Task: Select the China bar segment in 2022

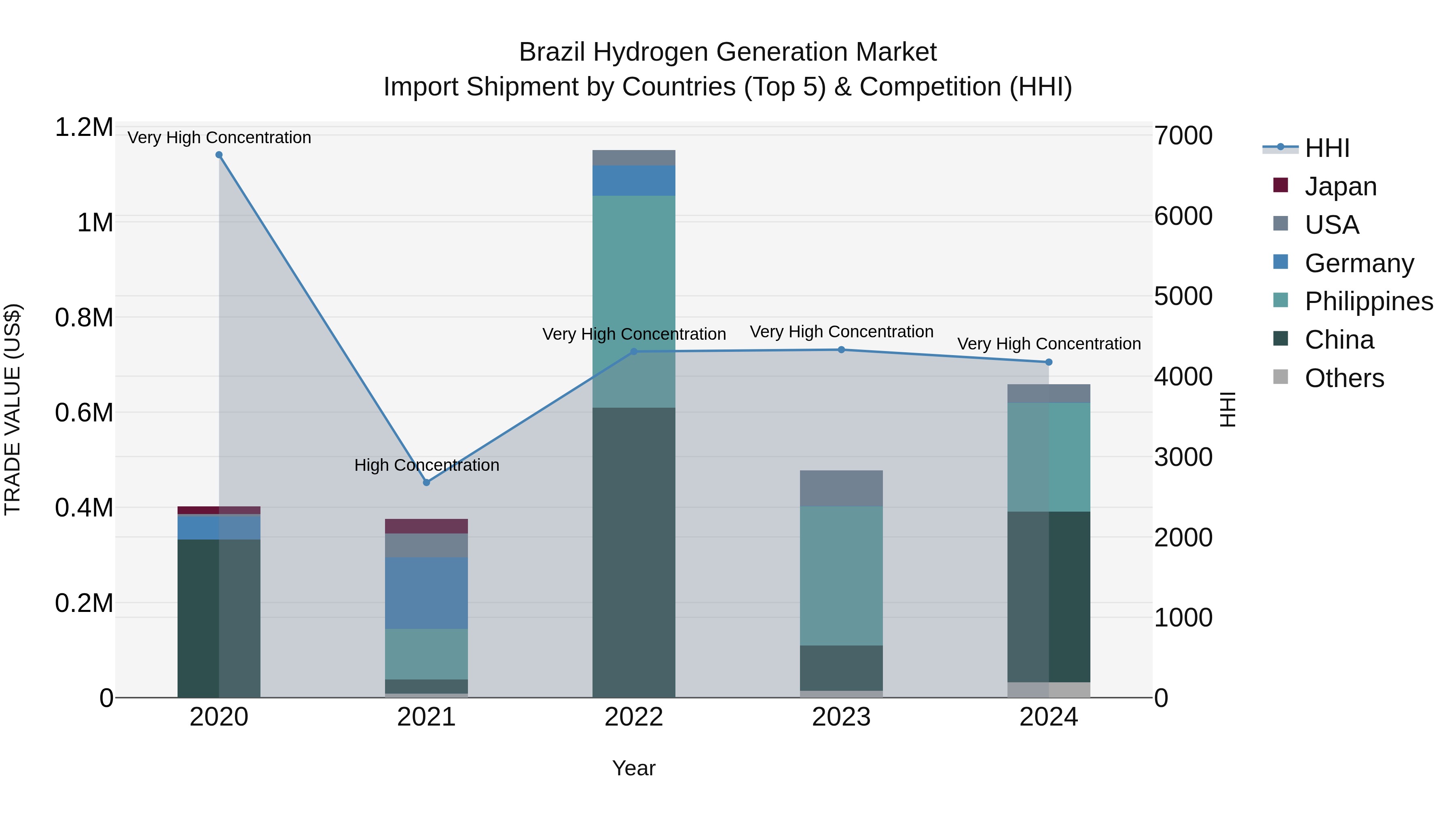Action: coord(634,552)
